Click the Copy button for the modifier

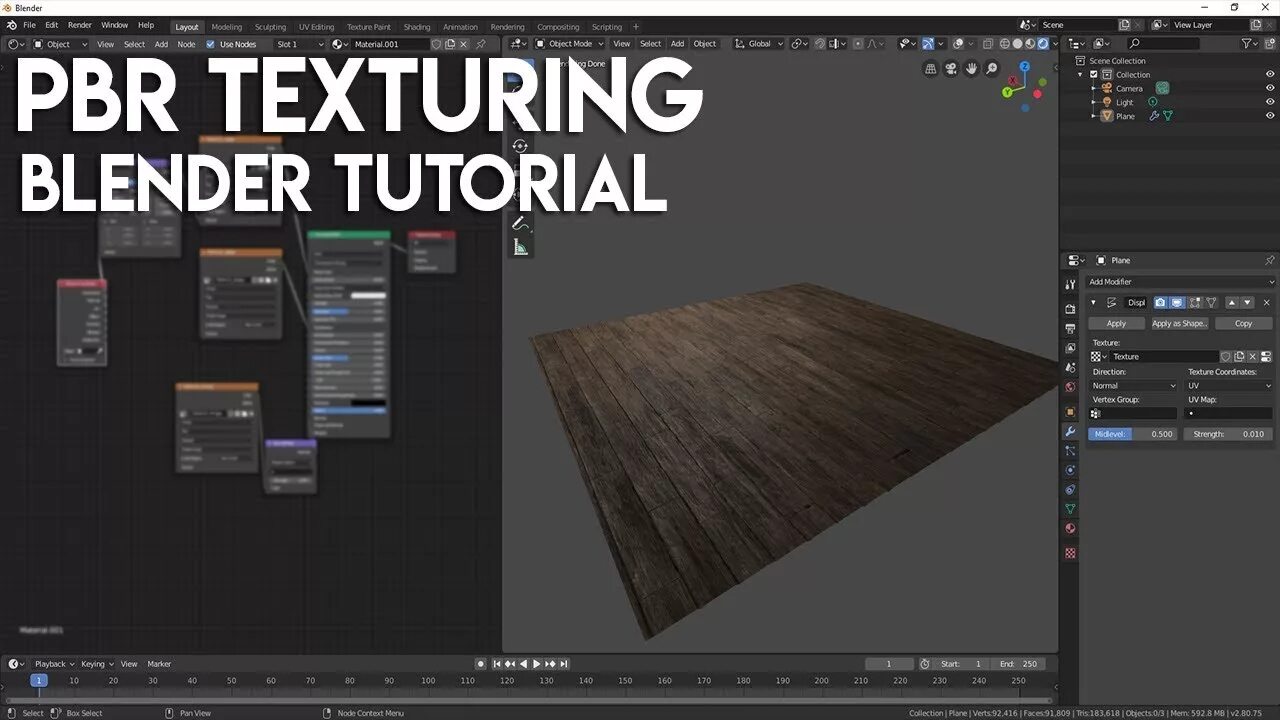[x=1244, y=323]
